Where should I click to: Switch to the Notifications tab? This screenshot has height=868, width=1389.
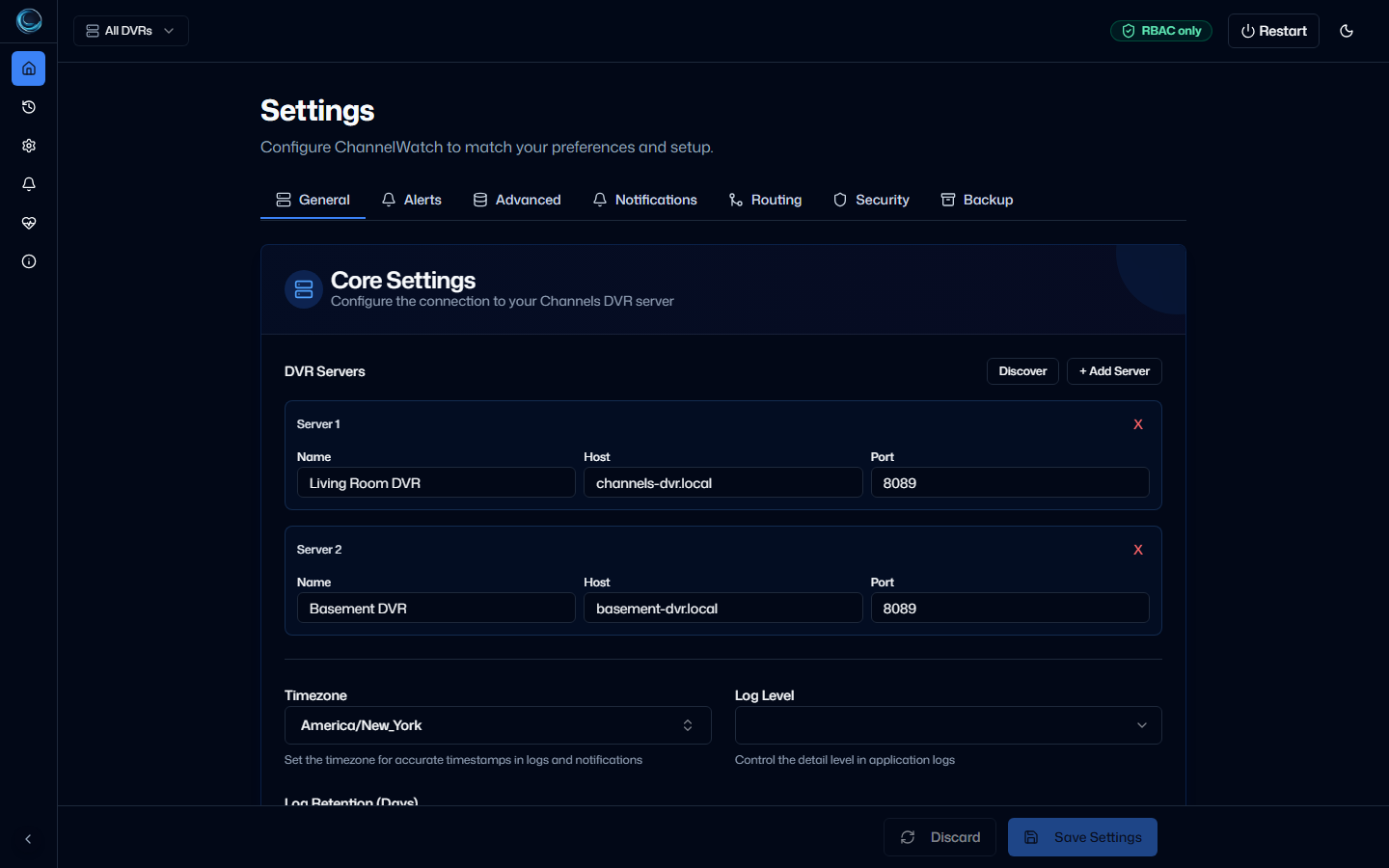click(x=644, y=200)
